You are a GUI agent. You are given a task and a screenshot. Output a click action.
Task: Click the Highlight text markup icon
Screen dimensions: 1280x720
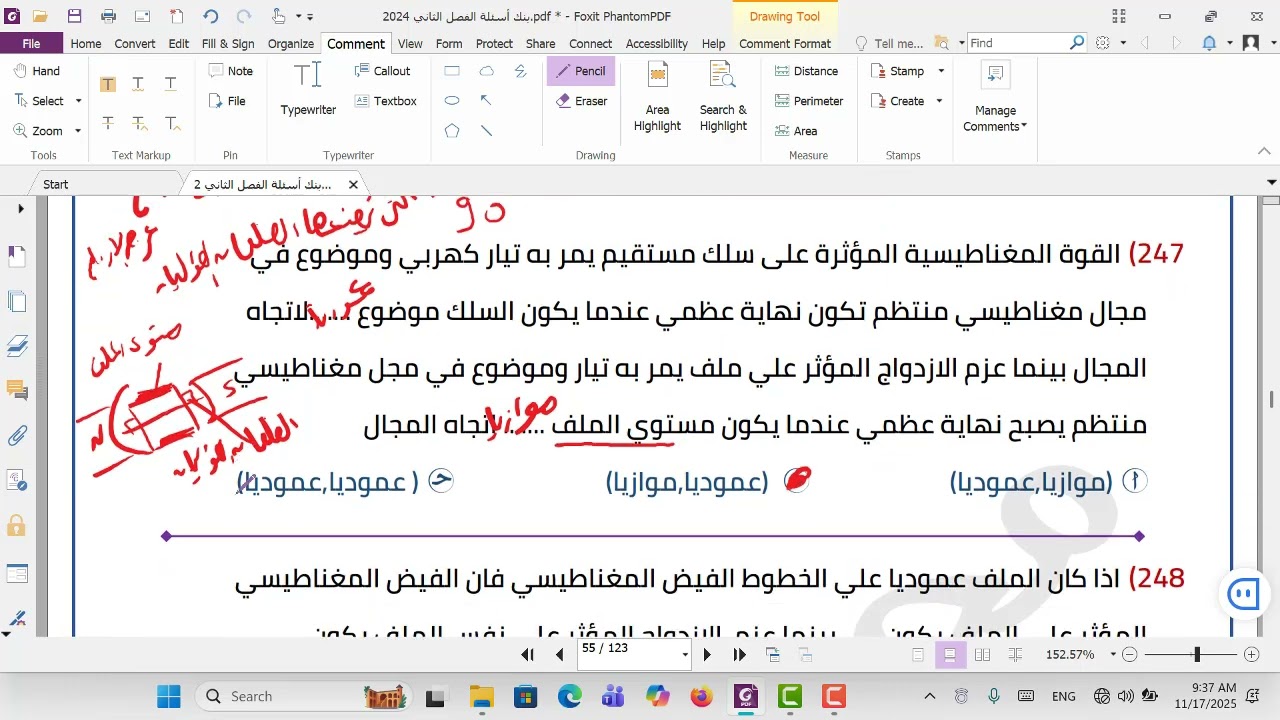point(108,84)
